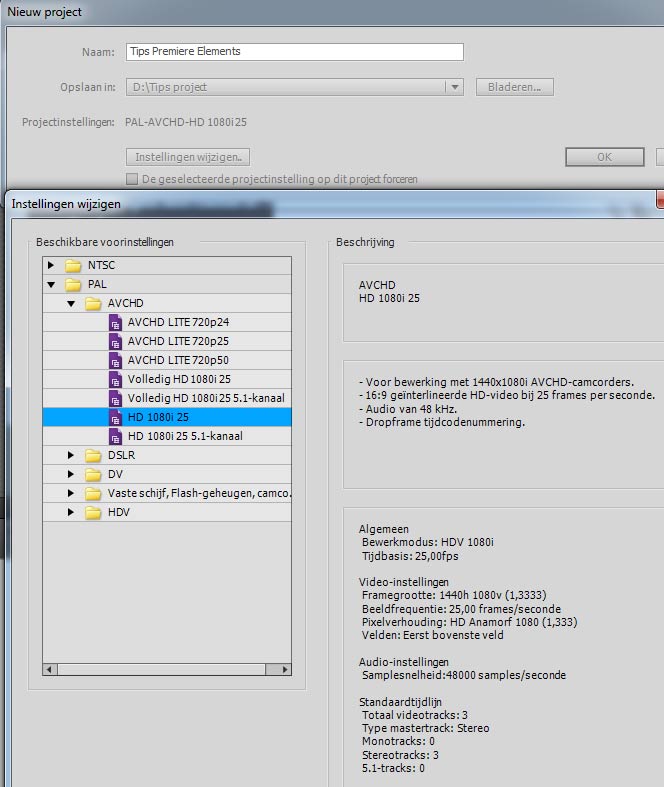This screenshot has height=787, width=664.
Task: Select the Vaste schijf, Flash-geheugen label
Action: click(x=199, y=493)
